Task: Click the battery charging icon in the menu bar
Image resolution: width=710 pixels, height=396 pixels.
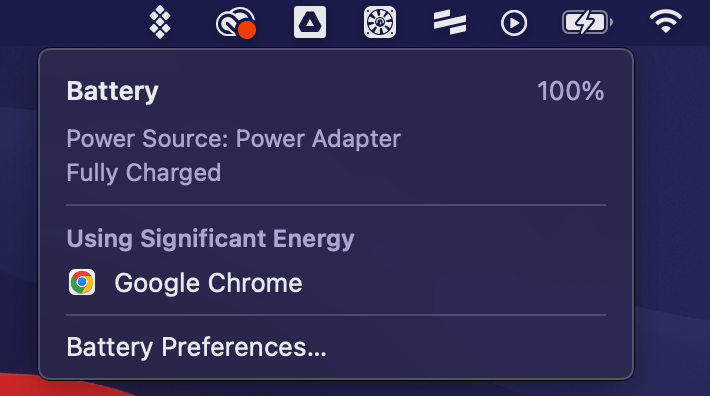Action: (587, 22)
